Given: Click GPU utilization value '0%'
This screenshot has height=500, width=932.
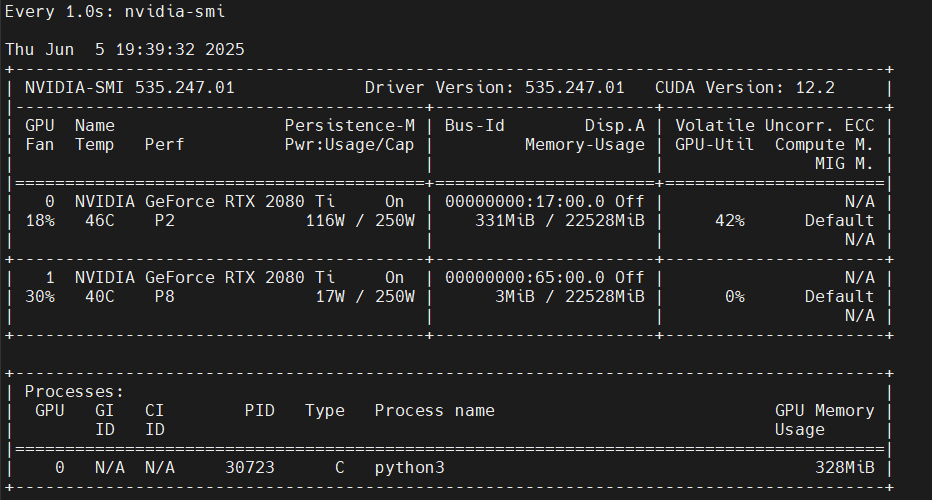Looking at the screenshot, I should (735, 297).
